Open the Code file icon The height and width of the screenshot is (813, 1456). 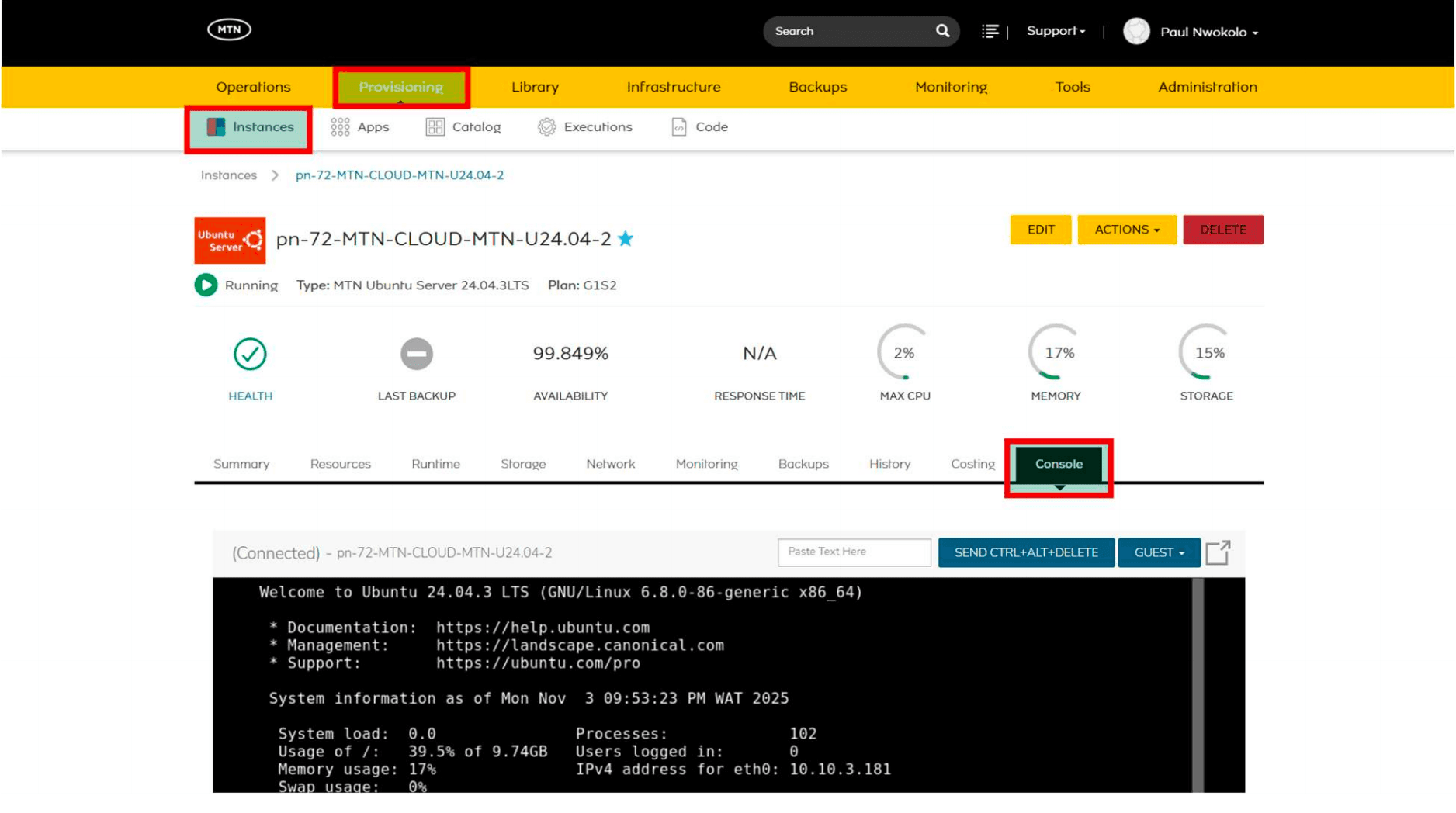coord(679,127)
